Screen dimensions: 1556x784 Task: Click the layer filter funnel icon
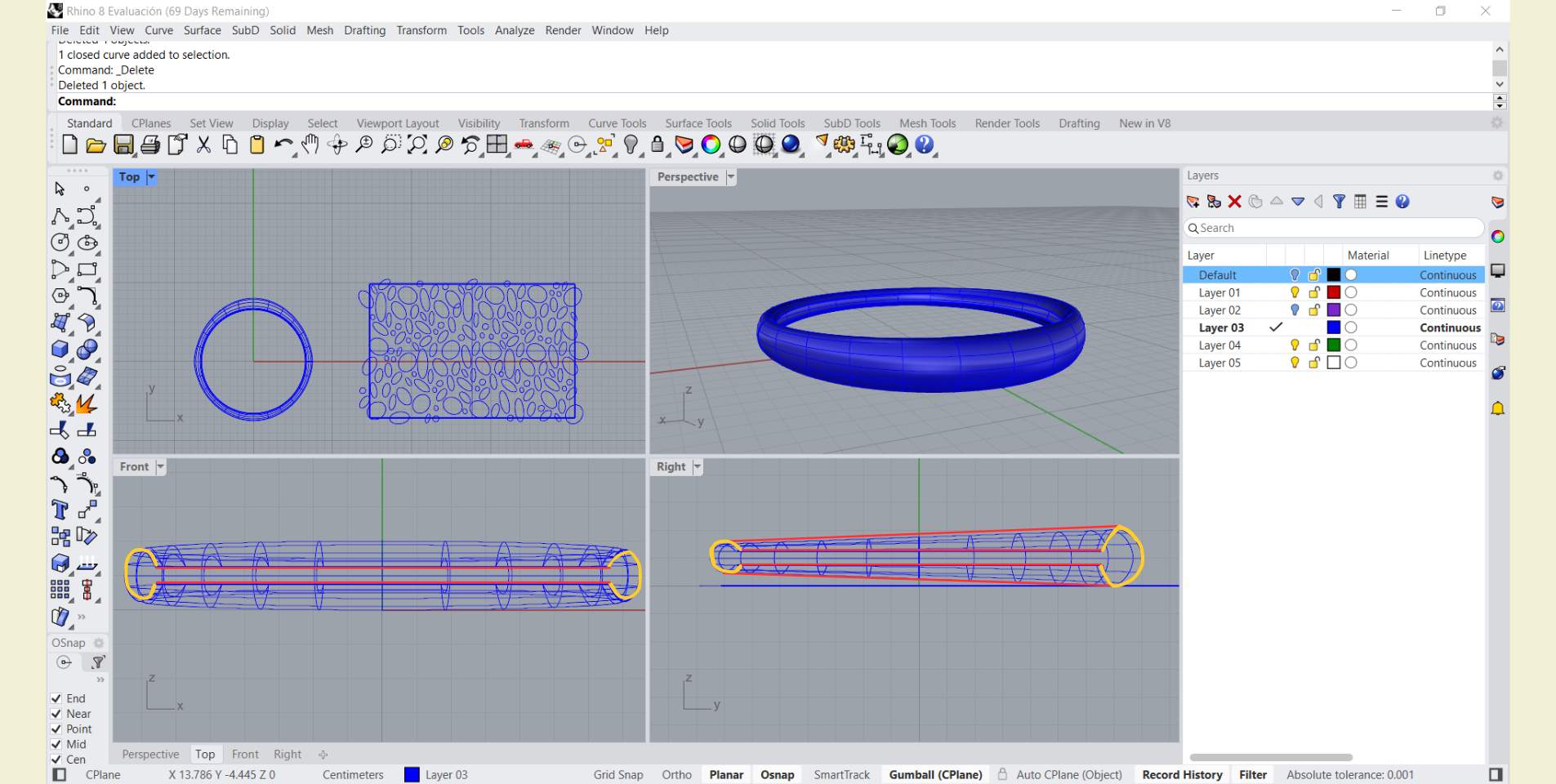pos(1339,202)
